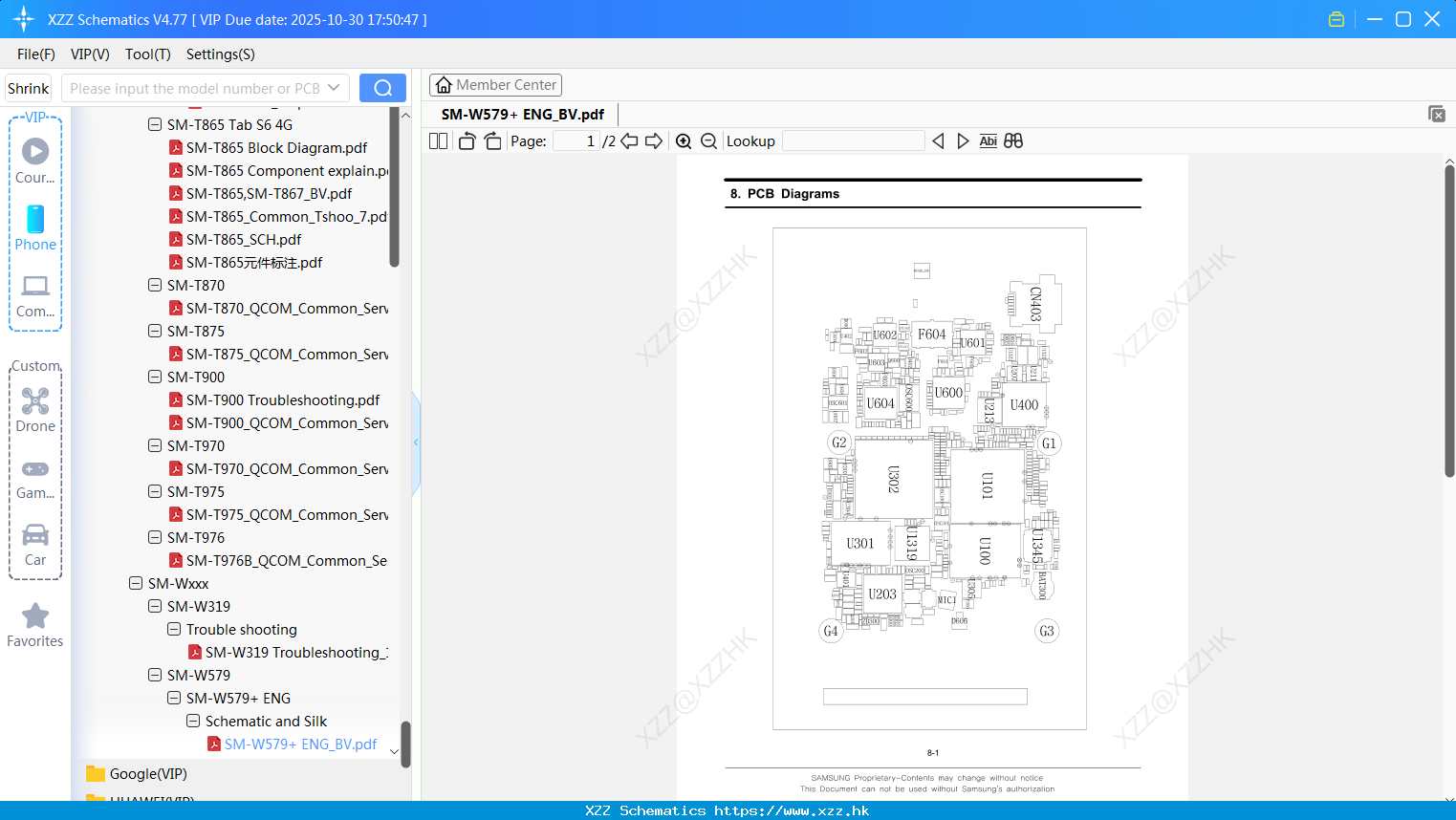Collapse the SM-T970 tree node
The width and height of the screenshot is (1456, 820).
[x=155, y=445]
